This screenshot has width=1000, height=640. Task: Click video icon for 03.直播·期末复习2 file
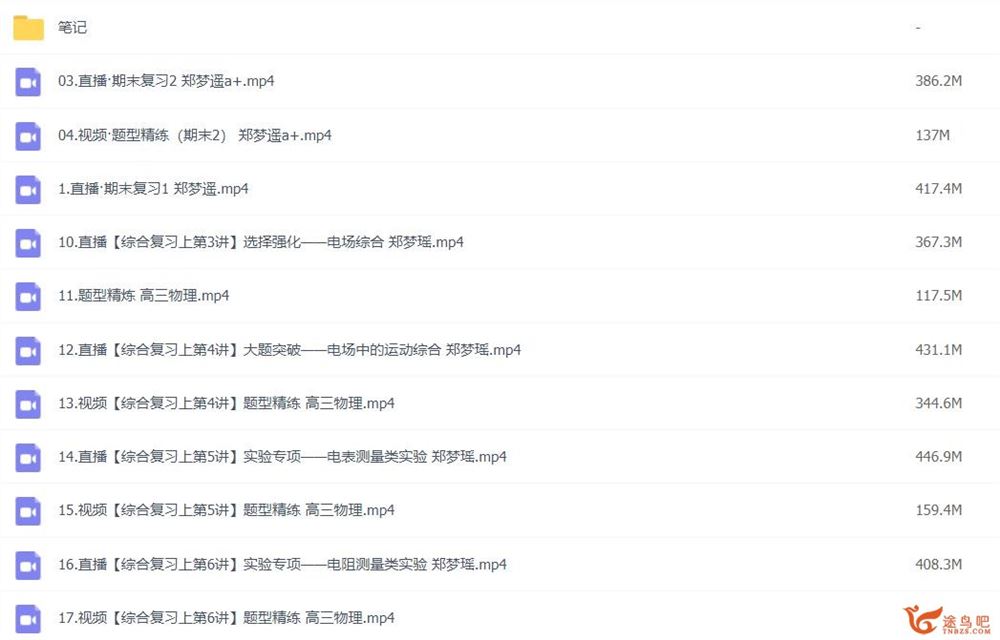pos(28,82)
